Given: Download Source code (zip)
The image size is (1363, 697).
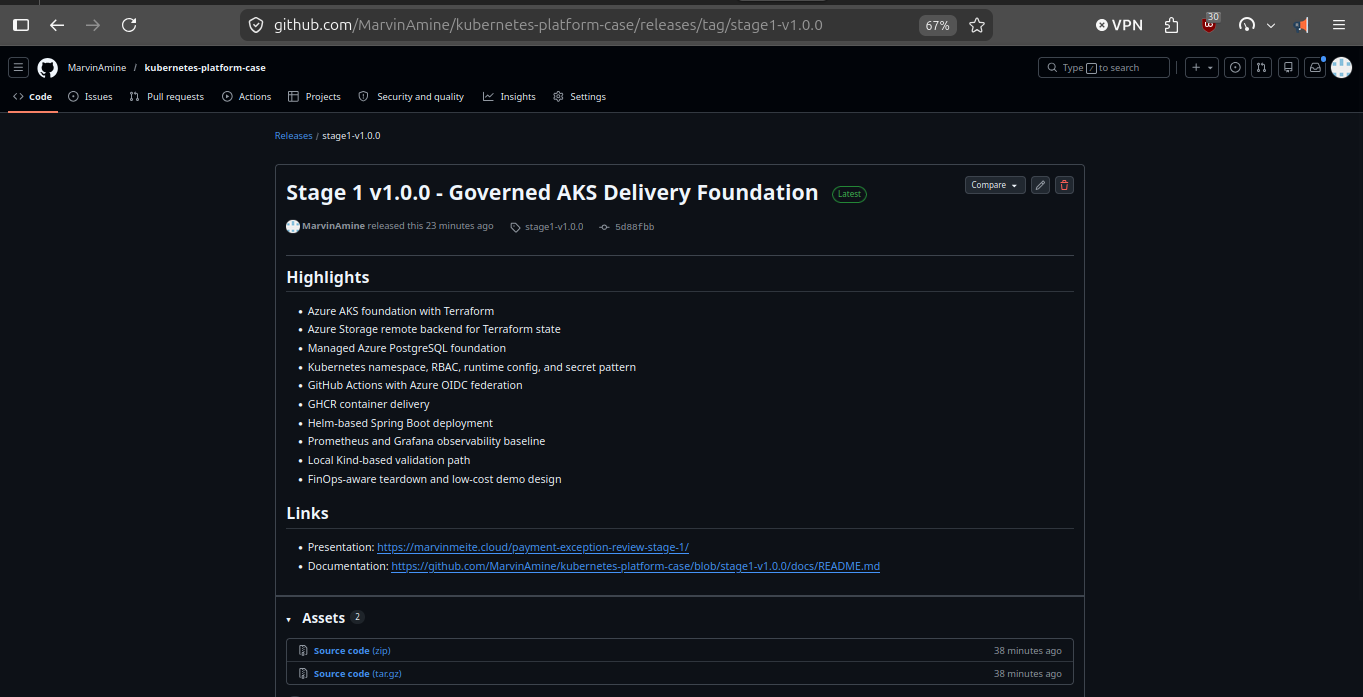Looking at the screenshot, I should (352, 651).
